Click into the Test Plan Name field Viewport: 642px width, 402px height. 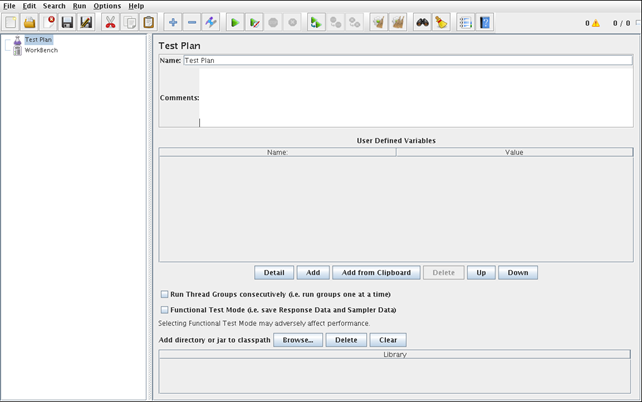point(407,60)
